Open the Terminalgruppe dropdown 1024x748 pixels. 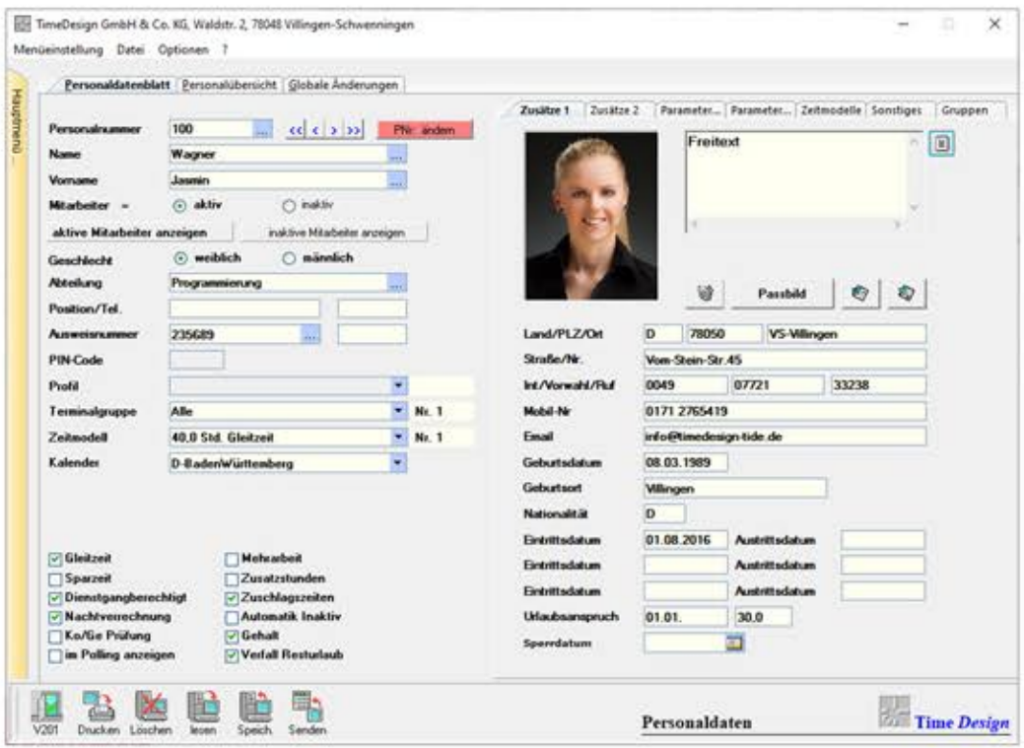click(x=398, y=410)
